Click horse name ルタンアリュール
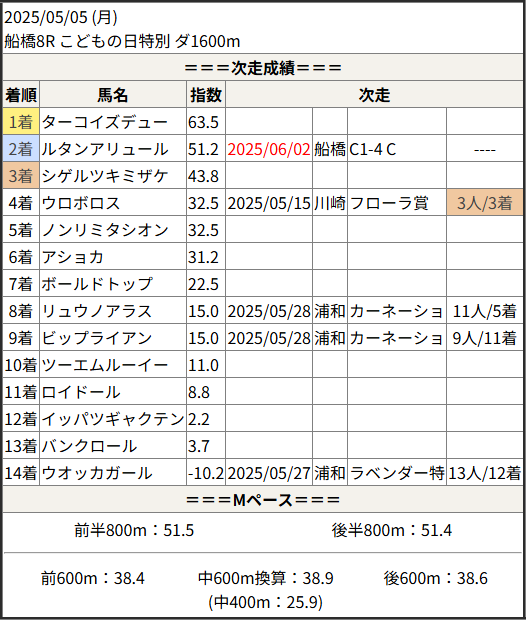Viewport: 526px width, 620px height. coord(105,149)
